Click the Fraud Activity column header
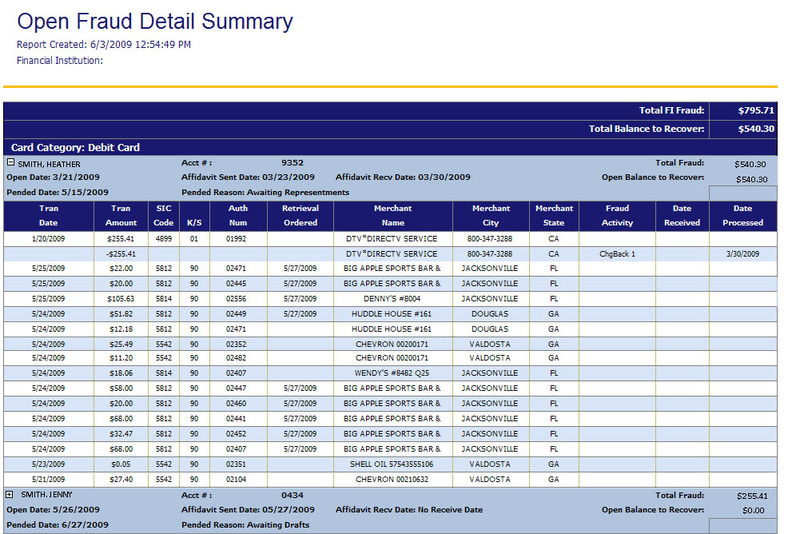The height and width of the screenshot is (534, 800). tap(617, 215)
